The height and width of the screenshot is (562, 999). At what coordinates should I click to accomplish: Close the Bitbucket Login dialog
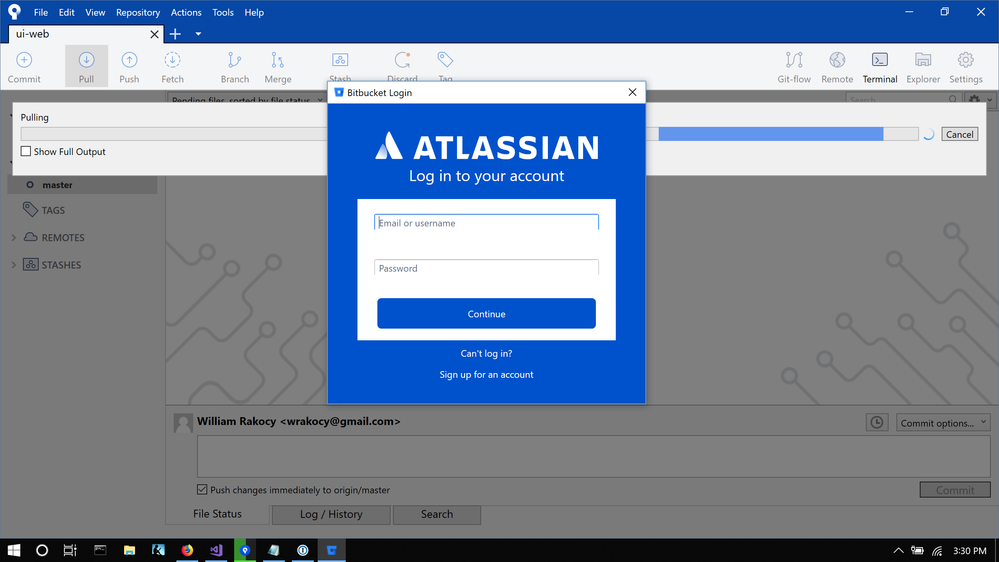point(632,92)
